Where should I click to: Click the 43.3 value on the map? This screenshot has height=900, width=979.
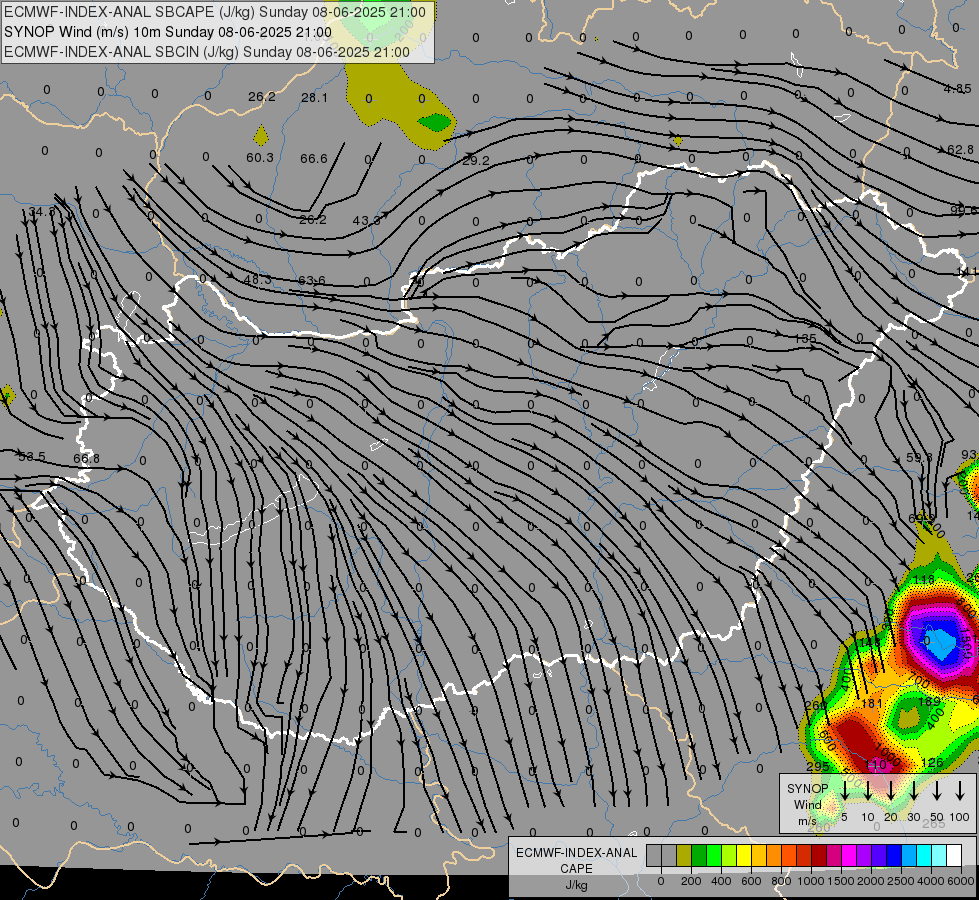point(367,220)
